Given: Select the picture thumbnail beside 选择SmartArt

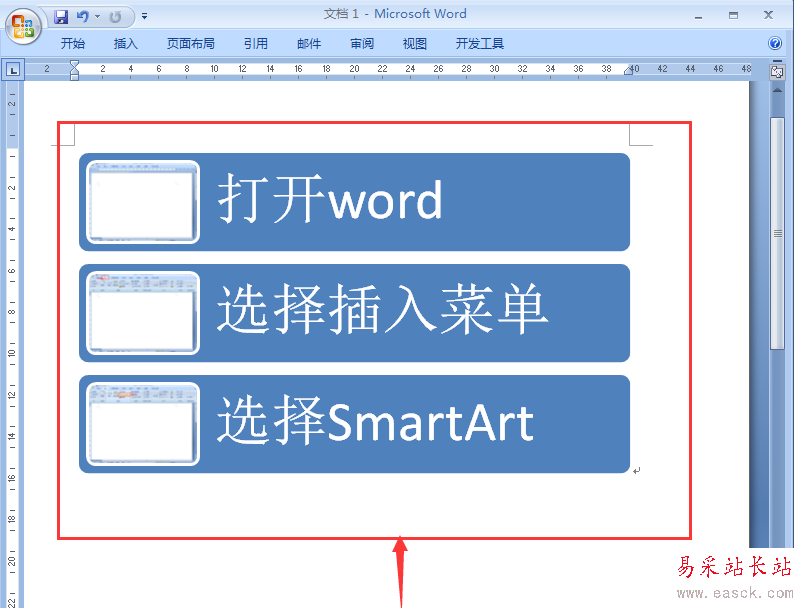Looking at the screenshot, I should (143, 424).
